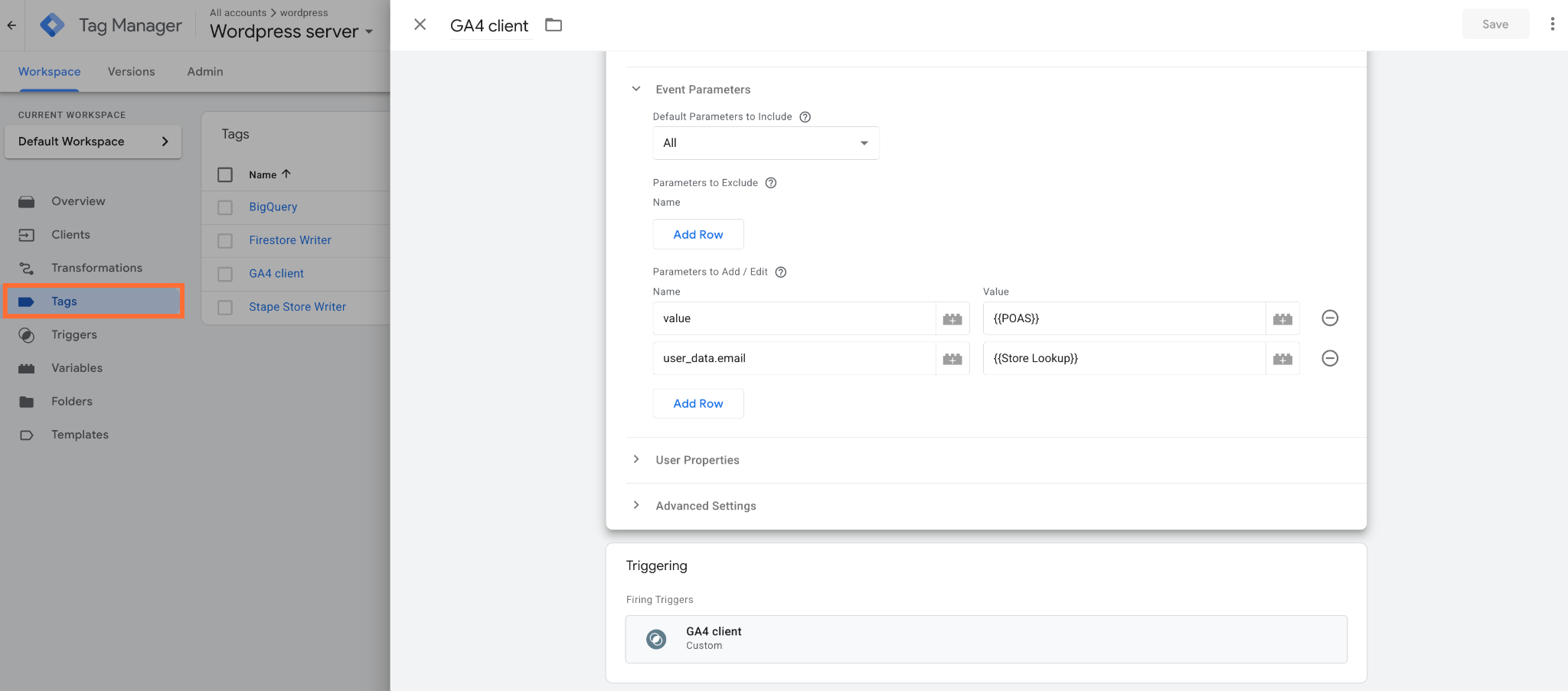Insert variable in the 'value' name field
Viewport: 1568px width, 691px height.
tap(952, 319)
